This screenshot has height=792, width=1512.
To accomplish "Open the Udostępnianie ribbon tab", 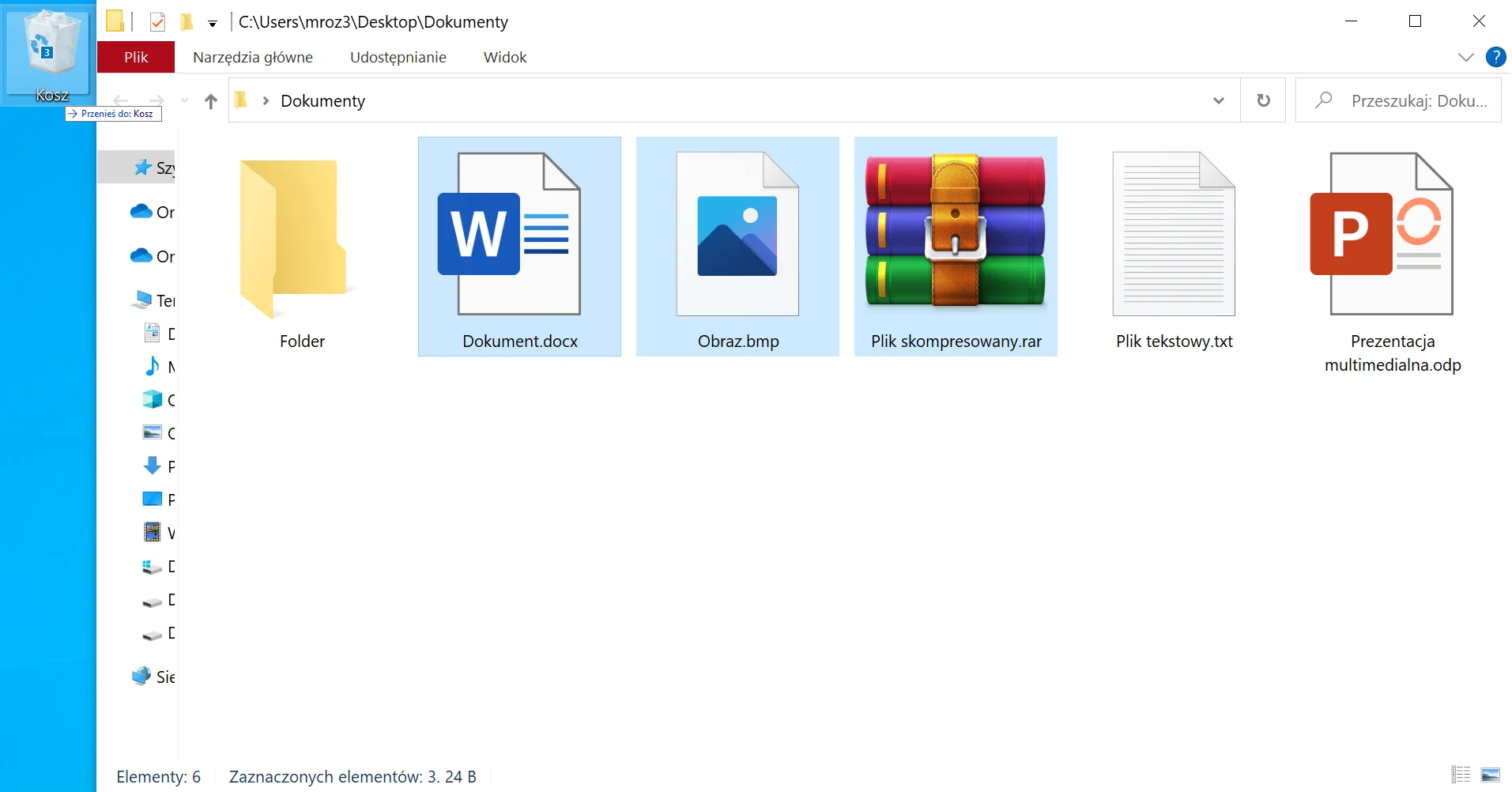I will click(398, 57).
